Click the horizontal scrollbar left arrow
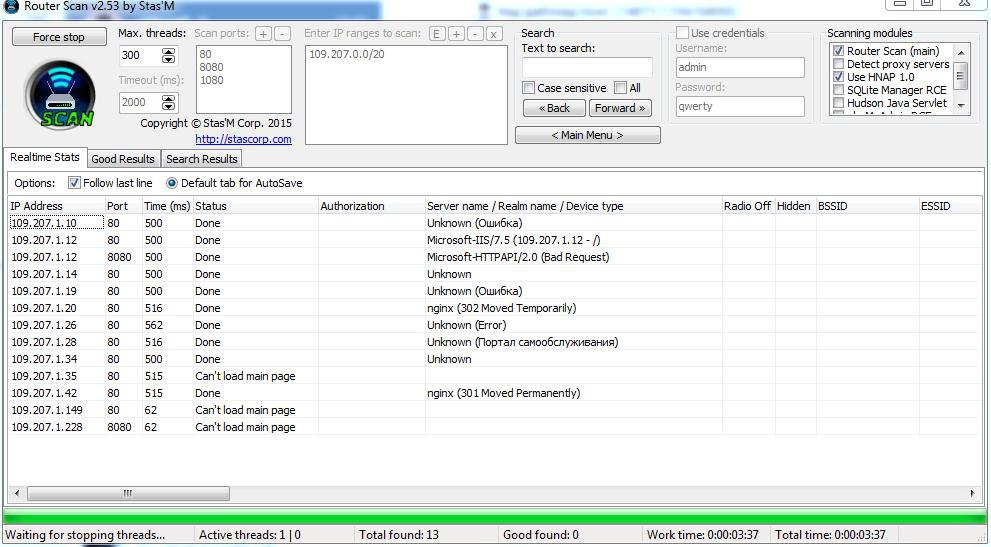The width and height of the screenshot is (991, 547). coord(16,493)
